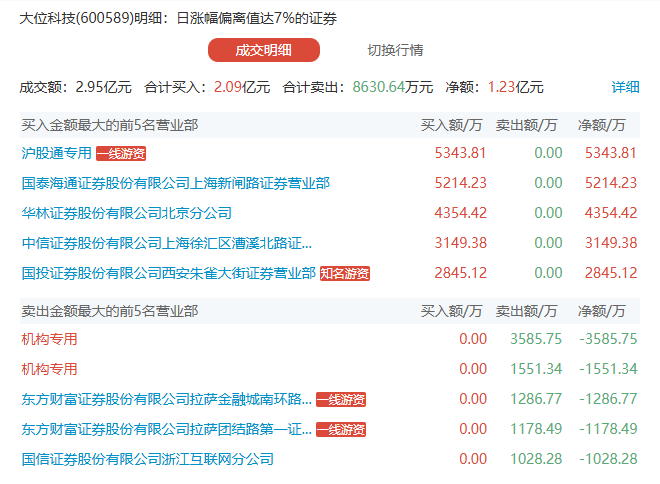Switch to the 切换行情 tab
This screenshot has height=484, width=660.
click(395, 50)
